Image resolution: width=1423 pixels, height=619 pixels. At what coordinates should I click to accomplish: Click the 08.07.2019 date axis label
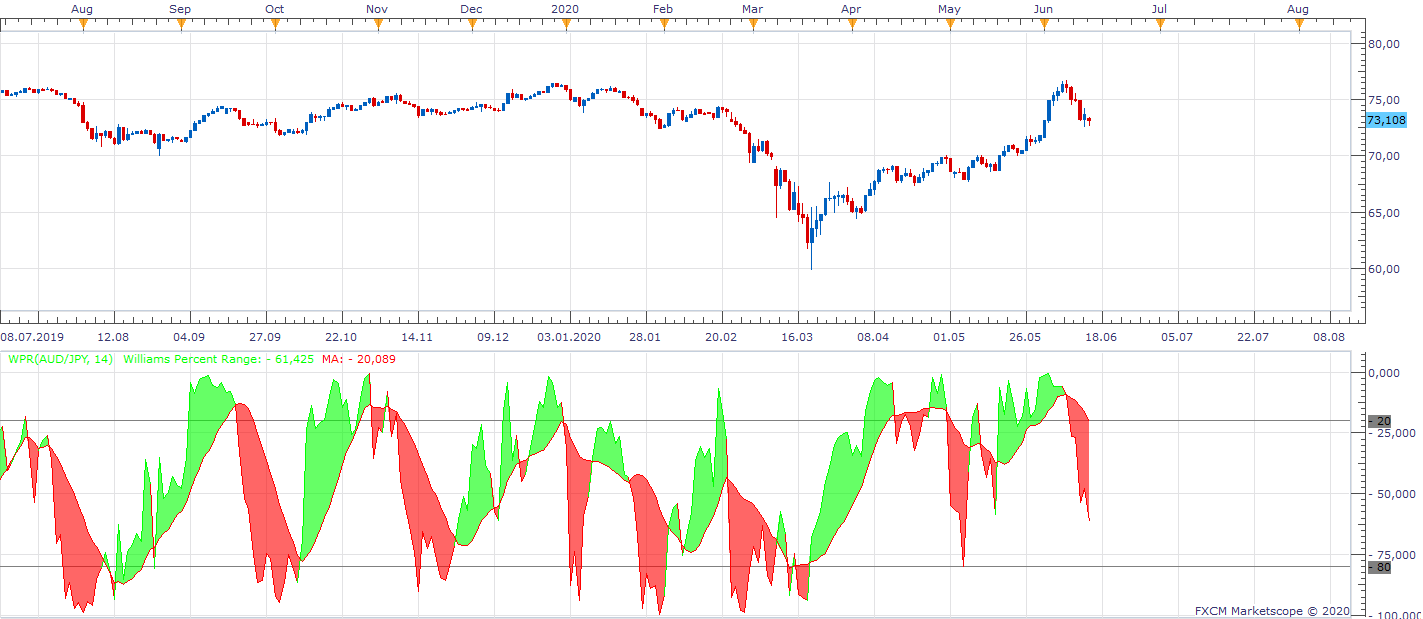pos(31,337)
